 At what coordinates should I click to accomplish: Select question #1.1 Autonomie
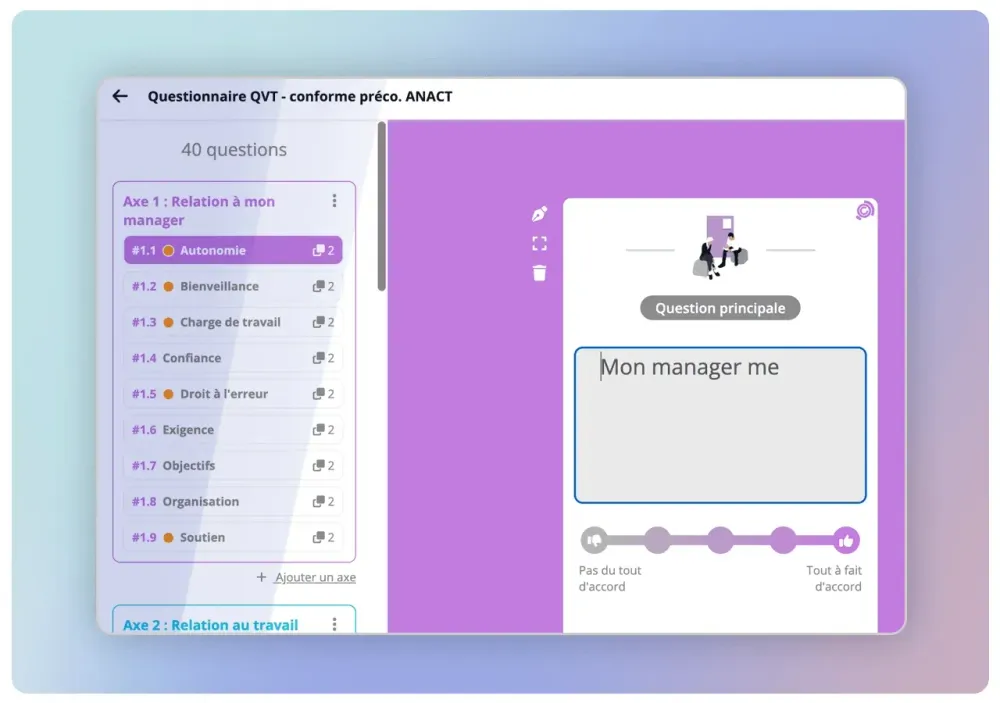tap(233, 250)
